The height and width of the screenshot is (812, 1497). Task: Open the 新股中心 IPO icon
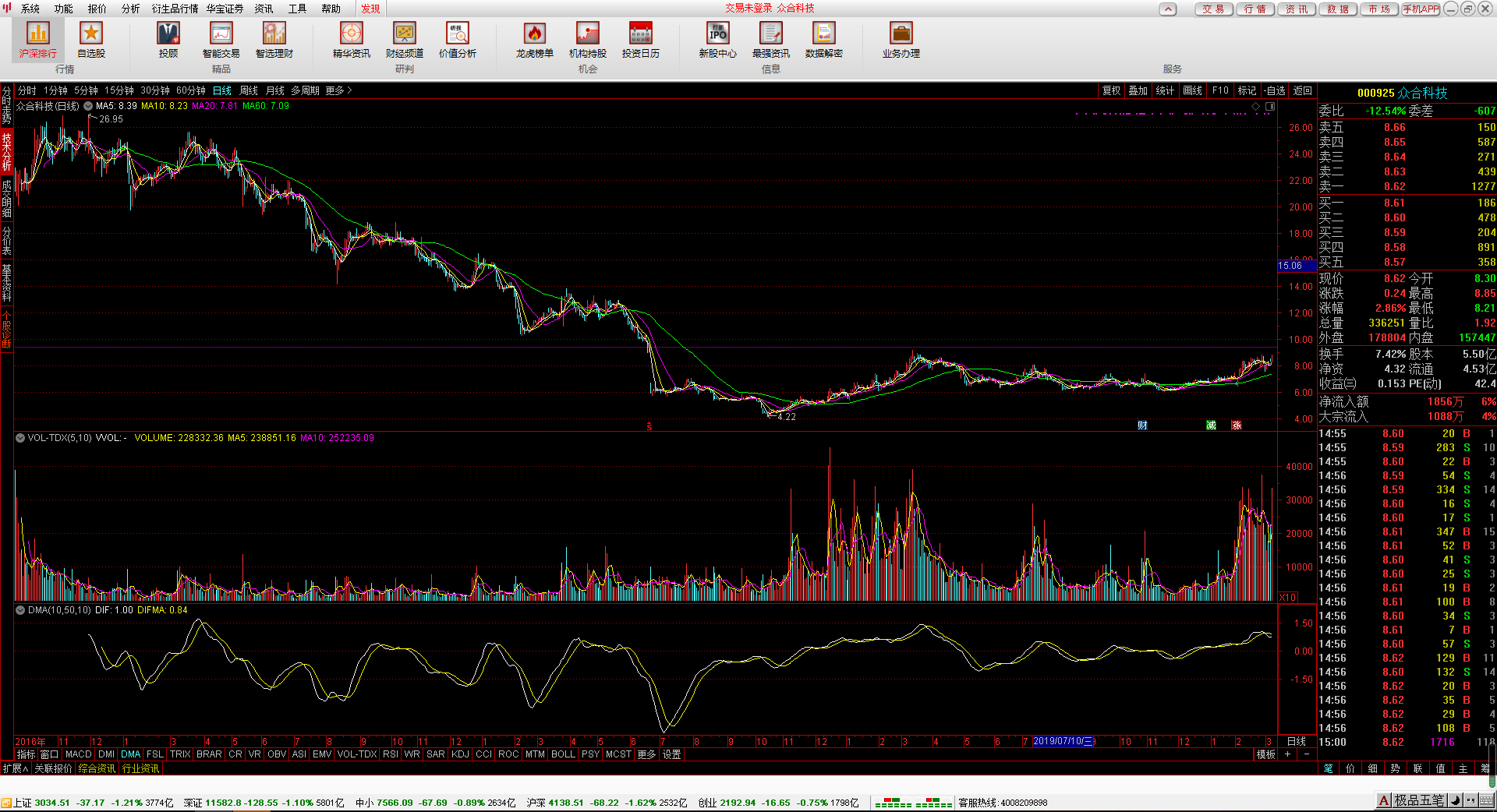[x=718, y=40]
